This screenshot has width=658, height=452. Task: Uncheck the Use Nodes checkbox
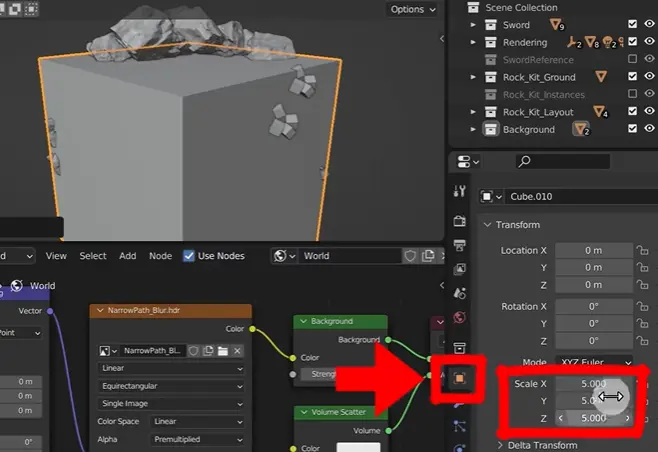click(189, 256)
